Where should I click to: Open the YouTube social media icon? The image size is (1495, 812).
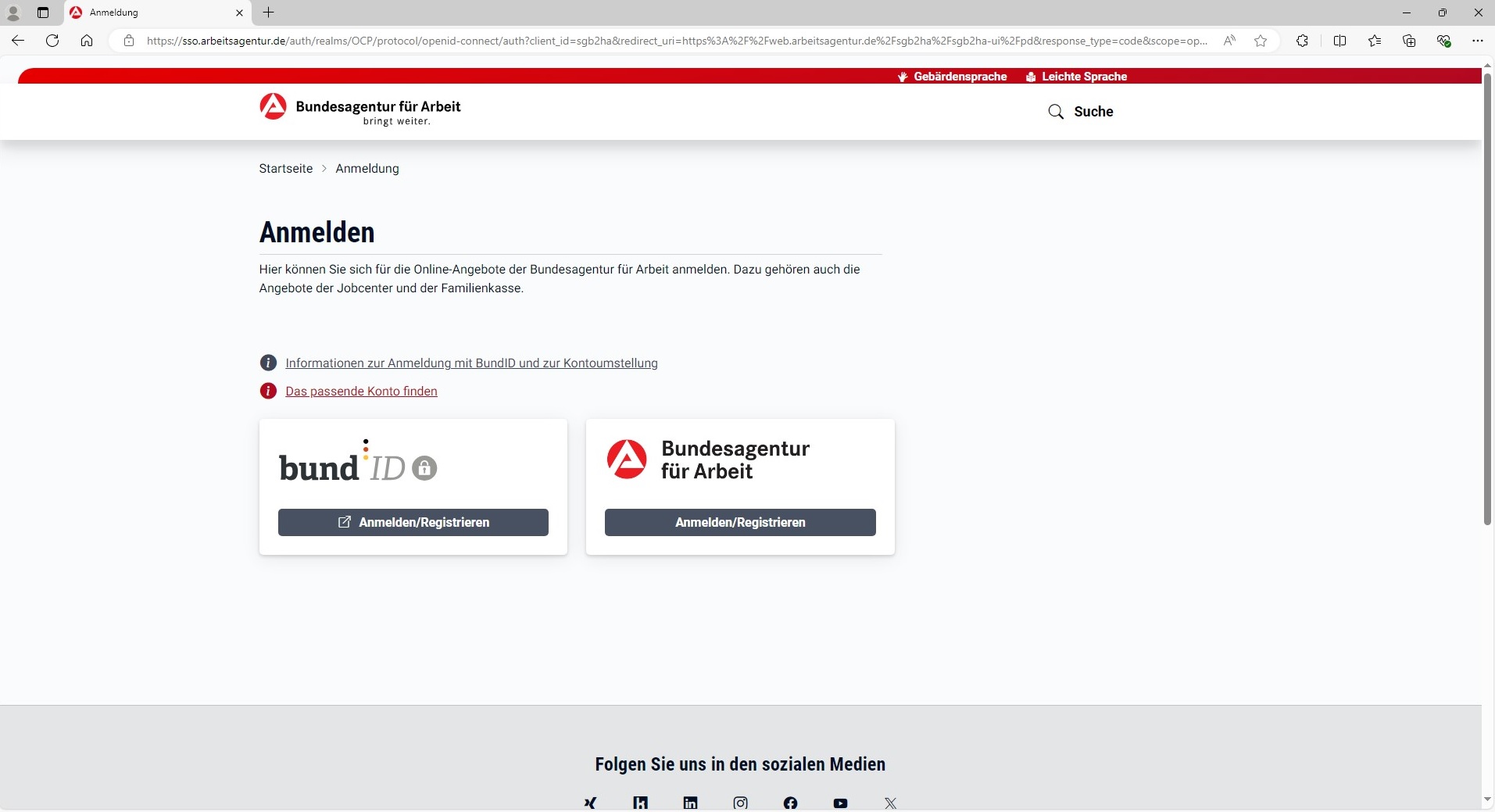(x=840, y=803)
